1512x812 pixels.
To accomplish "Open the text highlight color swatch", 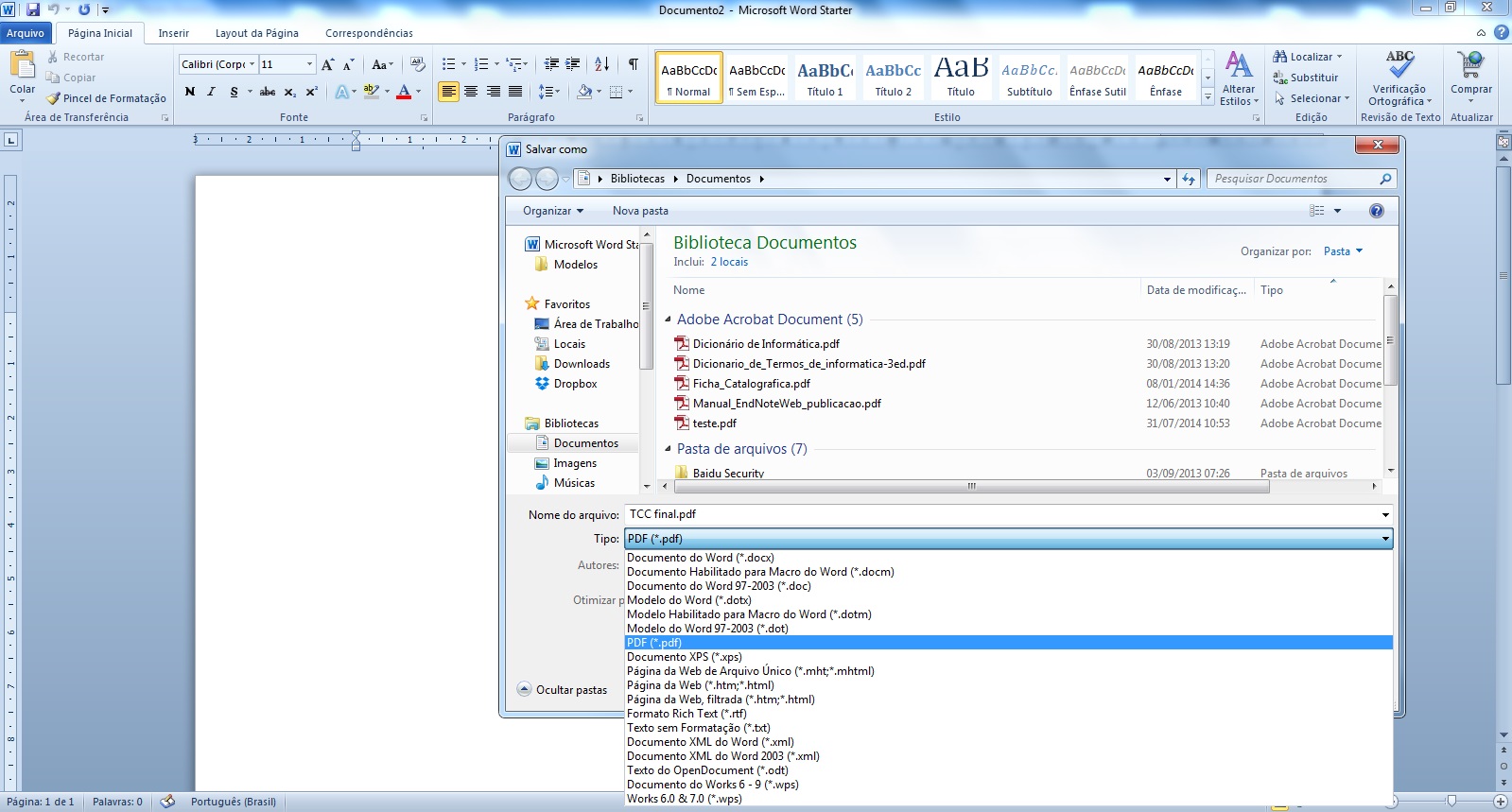I will click(x=372, y=92).
